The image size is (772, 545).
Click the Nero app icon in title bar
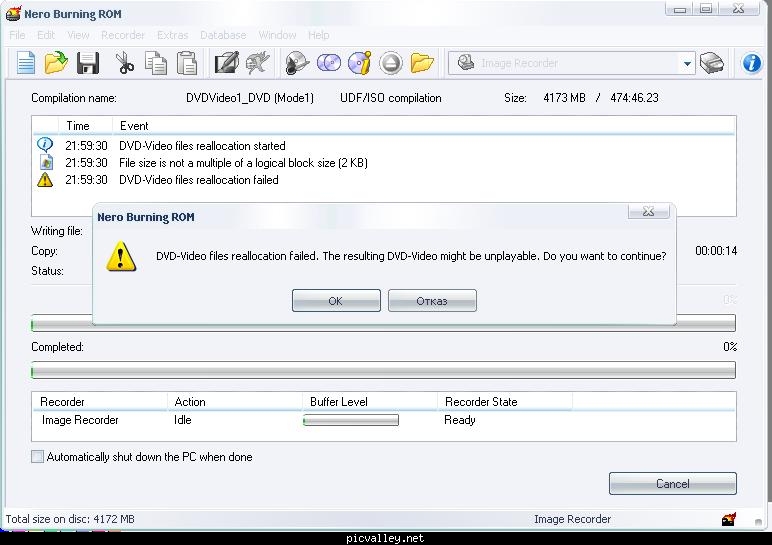click(x=13, y=13)
